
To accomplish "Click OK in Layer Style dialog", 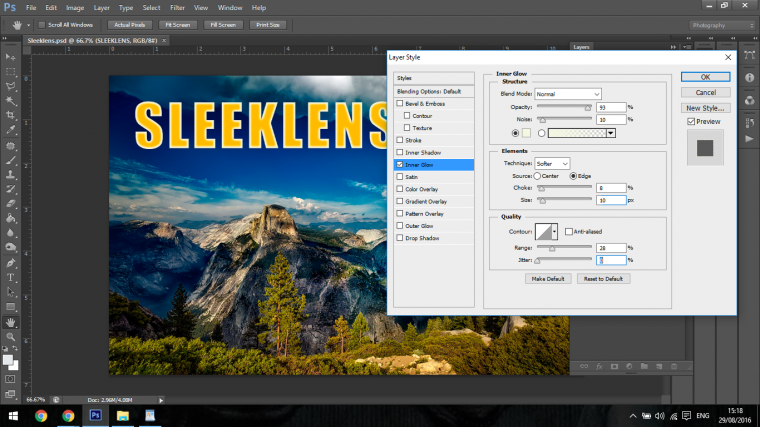I will coord(705,77).
